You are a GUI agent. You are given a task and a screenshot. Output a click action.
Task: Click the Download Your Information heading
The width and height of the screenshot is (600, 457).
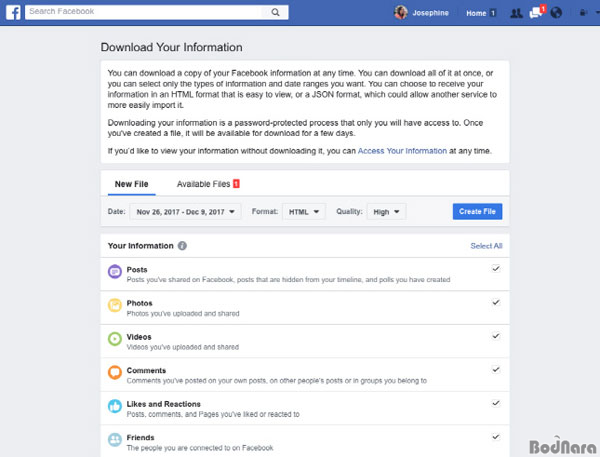click(171, 47)
